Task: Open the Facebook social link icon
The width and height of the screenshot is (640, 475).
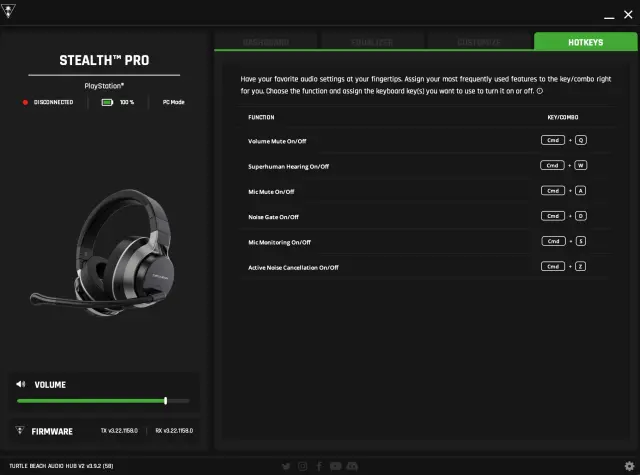Action: point(319,466)
